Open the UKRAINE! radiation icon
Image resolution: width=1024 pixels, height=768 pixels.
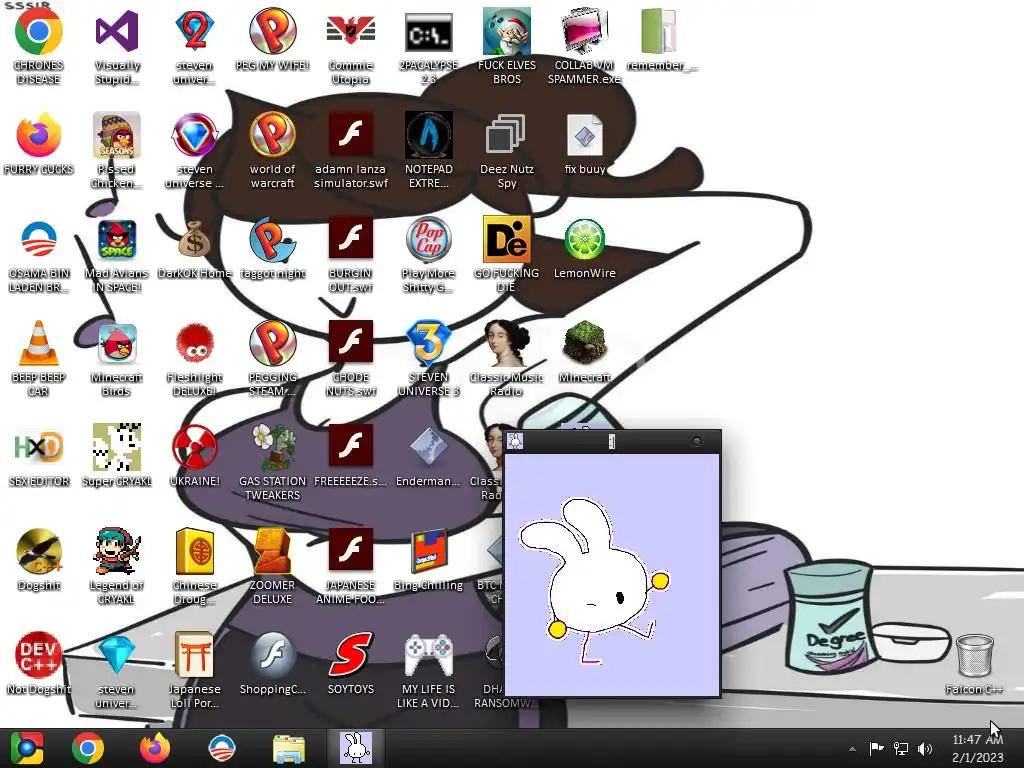click(x=195, y=447)
